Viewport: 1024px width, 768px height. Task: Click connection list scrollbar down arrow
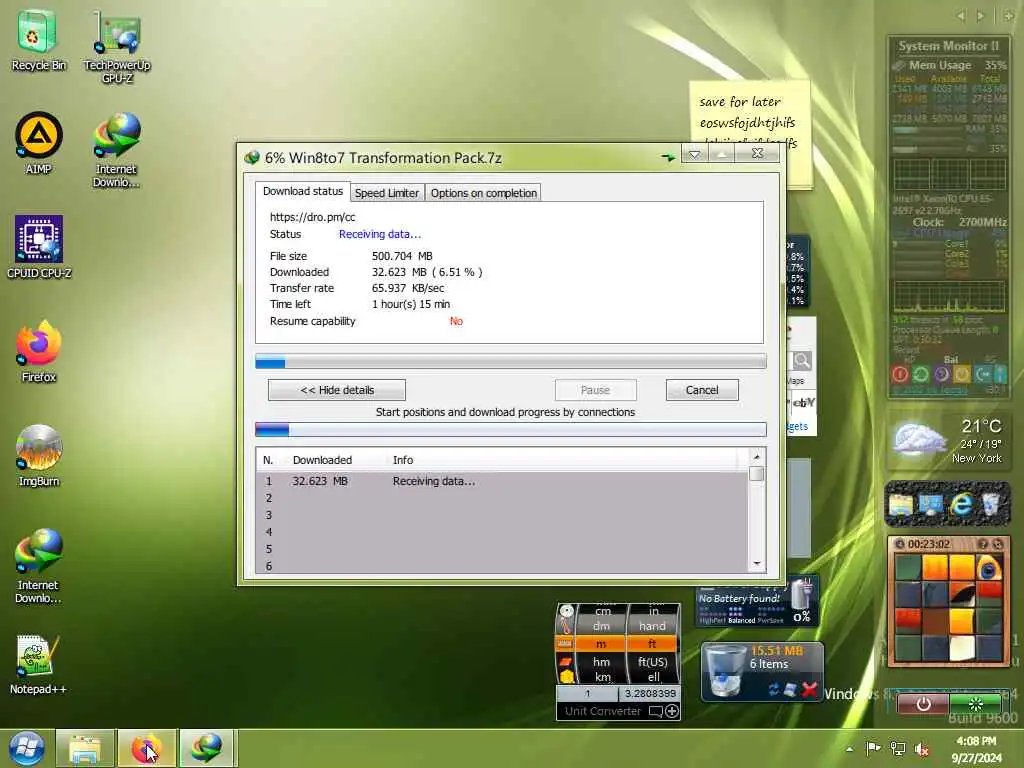click(756, 563)
